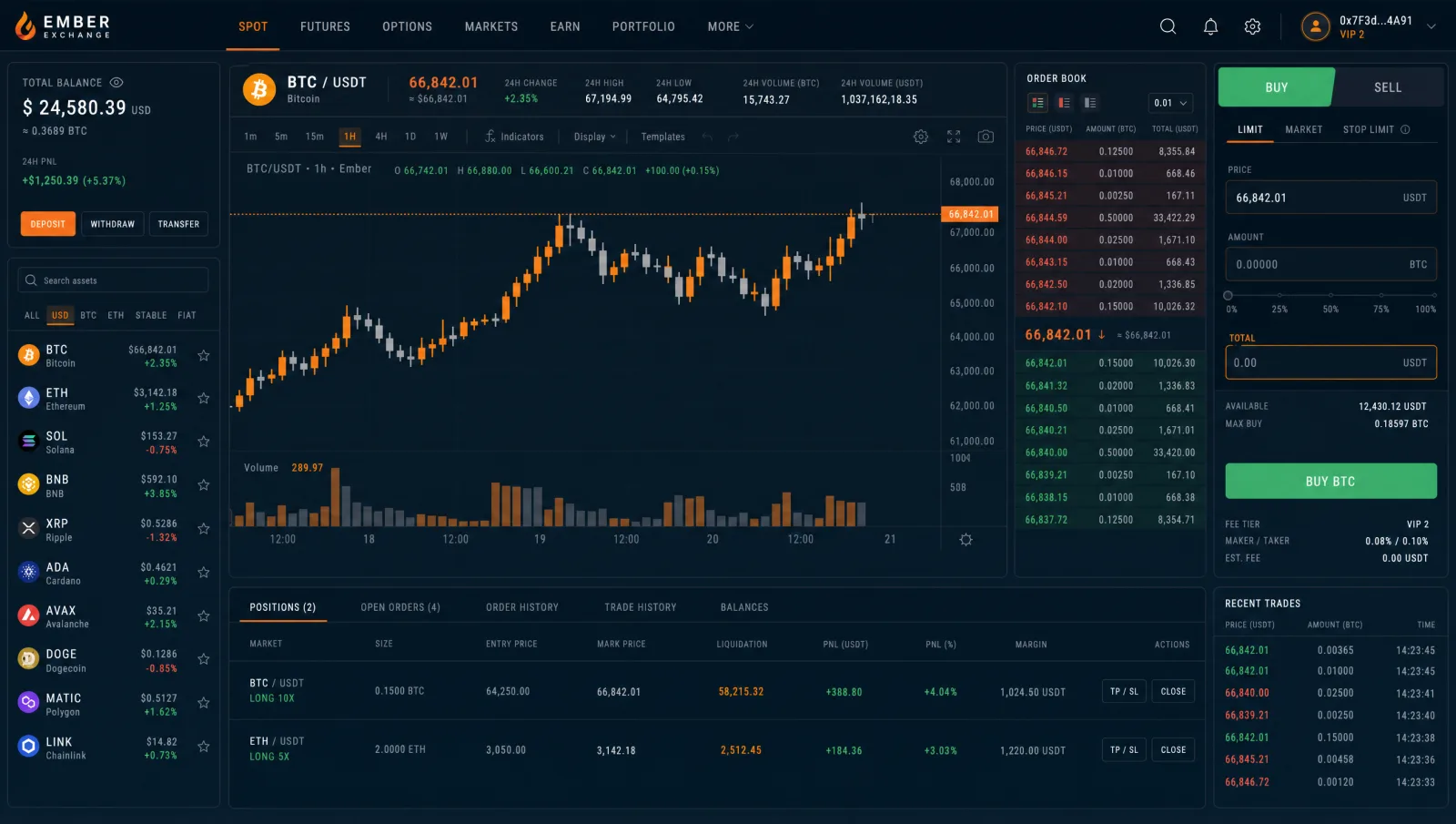Go to FUTURES in top navigation

(x=325, y=26)
